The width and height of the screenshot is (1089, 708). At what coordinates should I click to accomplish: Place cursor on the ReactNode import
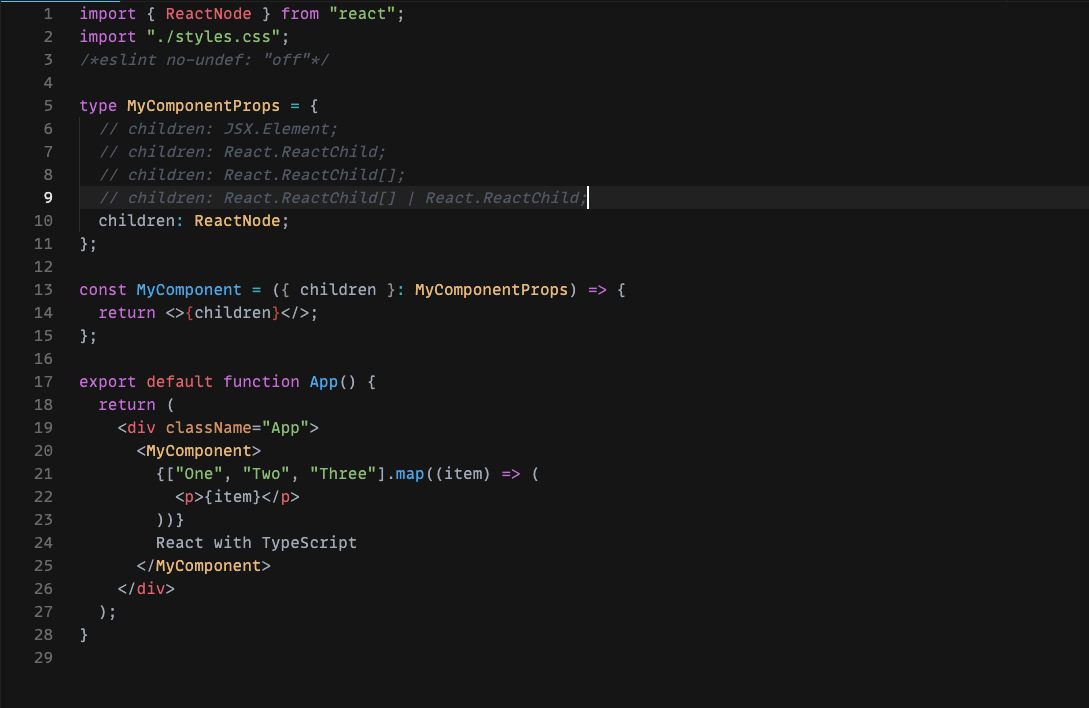(208, 13)
